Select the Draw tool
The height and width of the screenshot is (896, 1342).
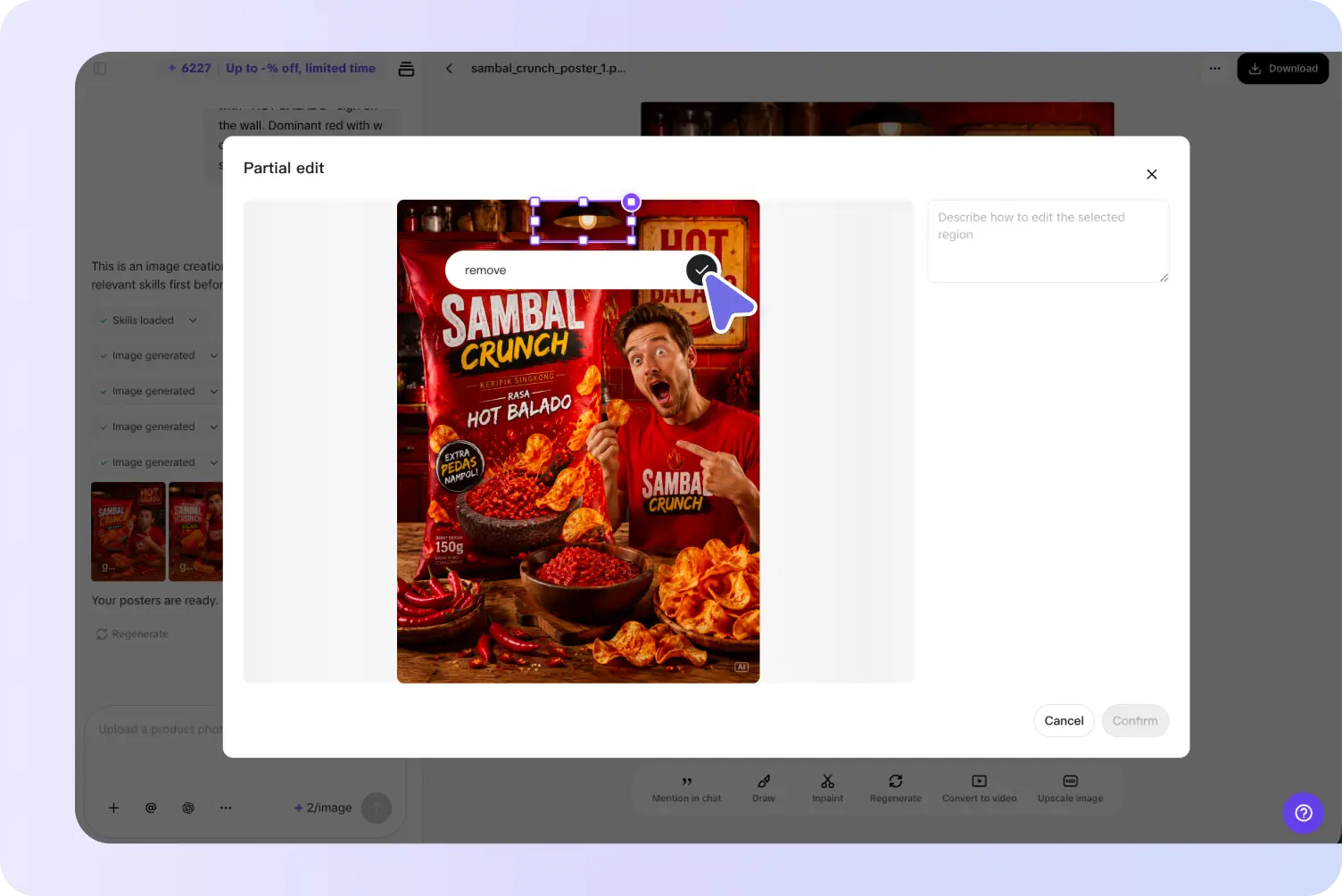[764, 789]
